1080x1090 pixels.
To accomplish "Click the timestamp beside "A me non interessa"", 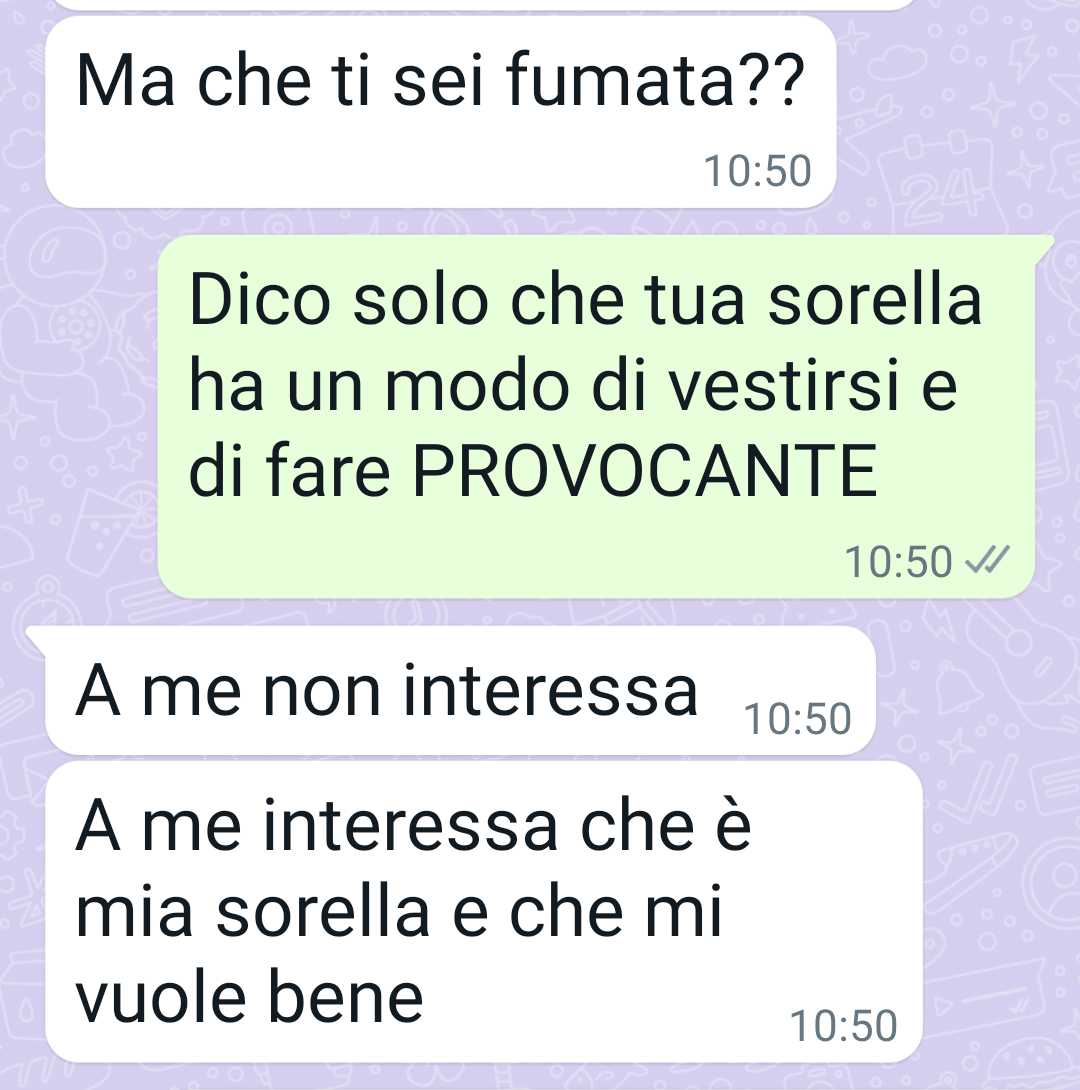I will pos(798,719).
